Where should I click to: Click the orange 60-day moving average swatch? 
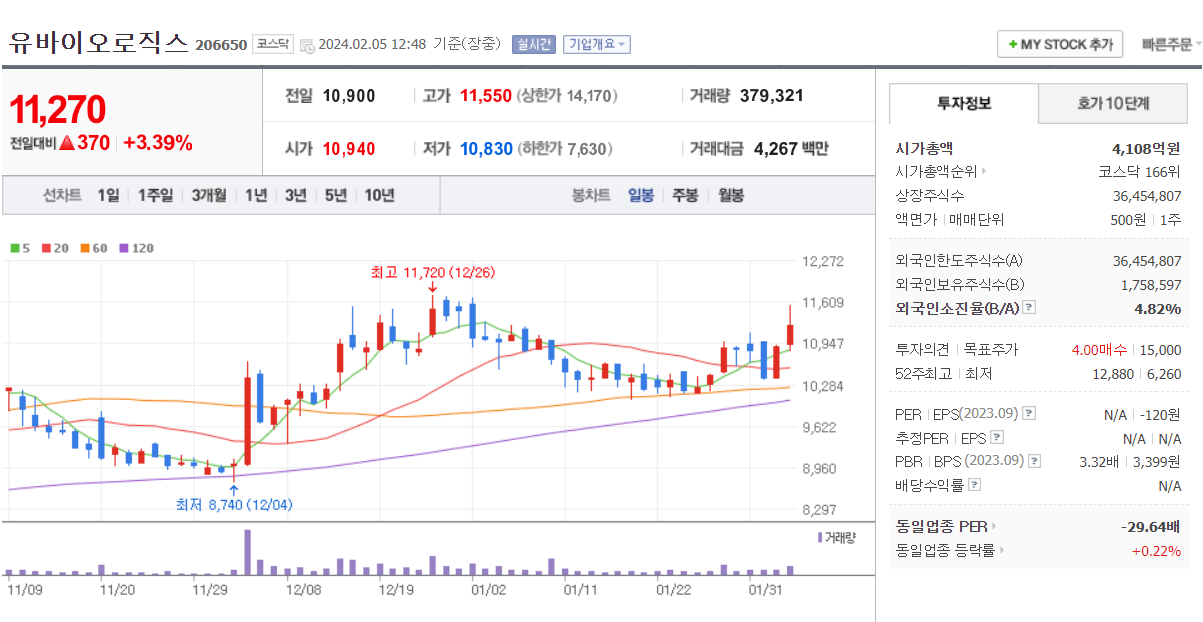(85, 248)
